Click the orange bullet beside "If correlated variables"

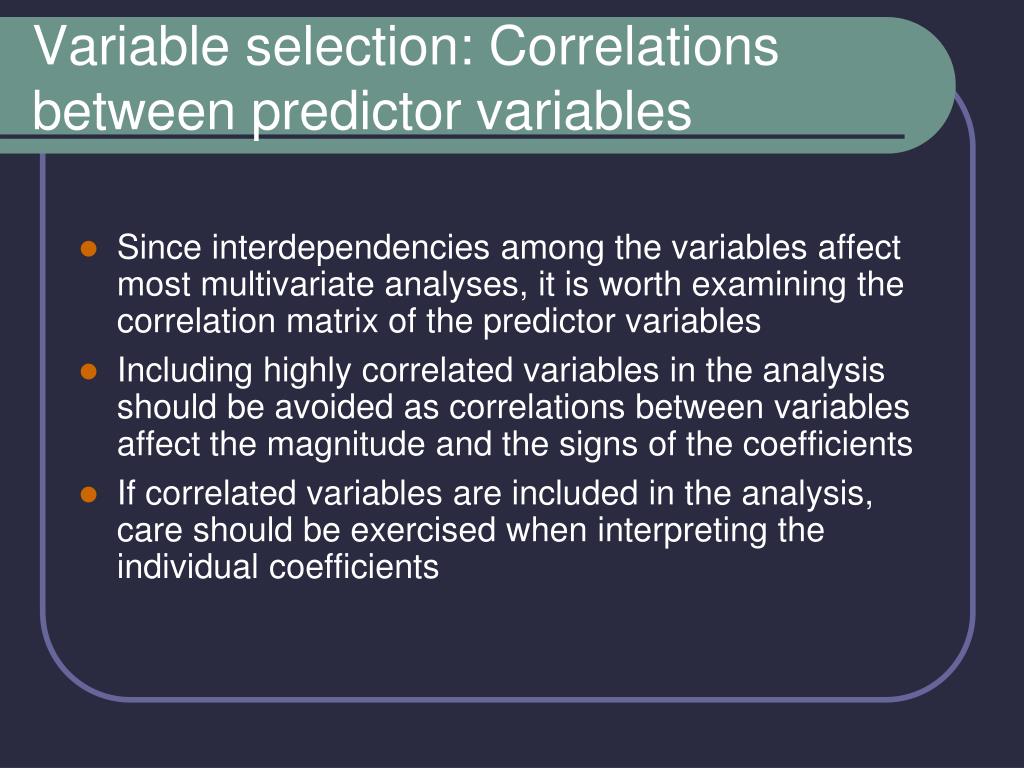click(88, 495)
